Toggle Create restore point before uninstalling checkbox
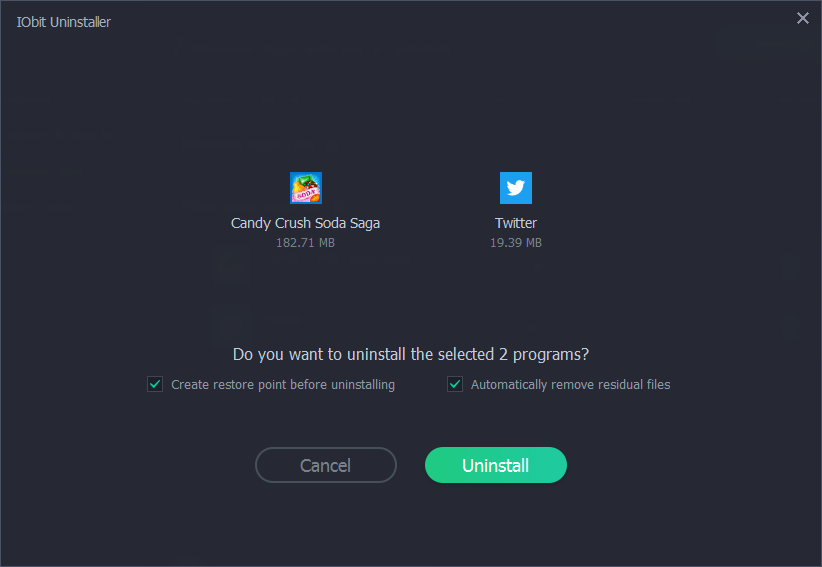The height and width of the screenshot is (567, 822). tap(155, 384)
